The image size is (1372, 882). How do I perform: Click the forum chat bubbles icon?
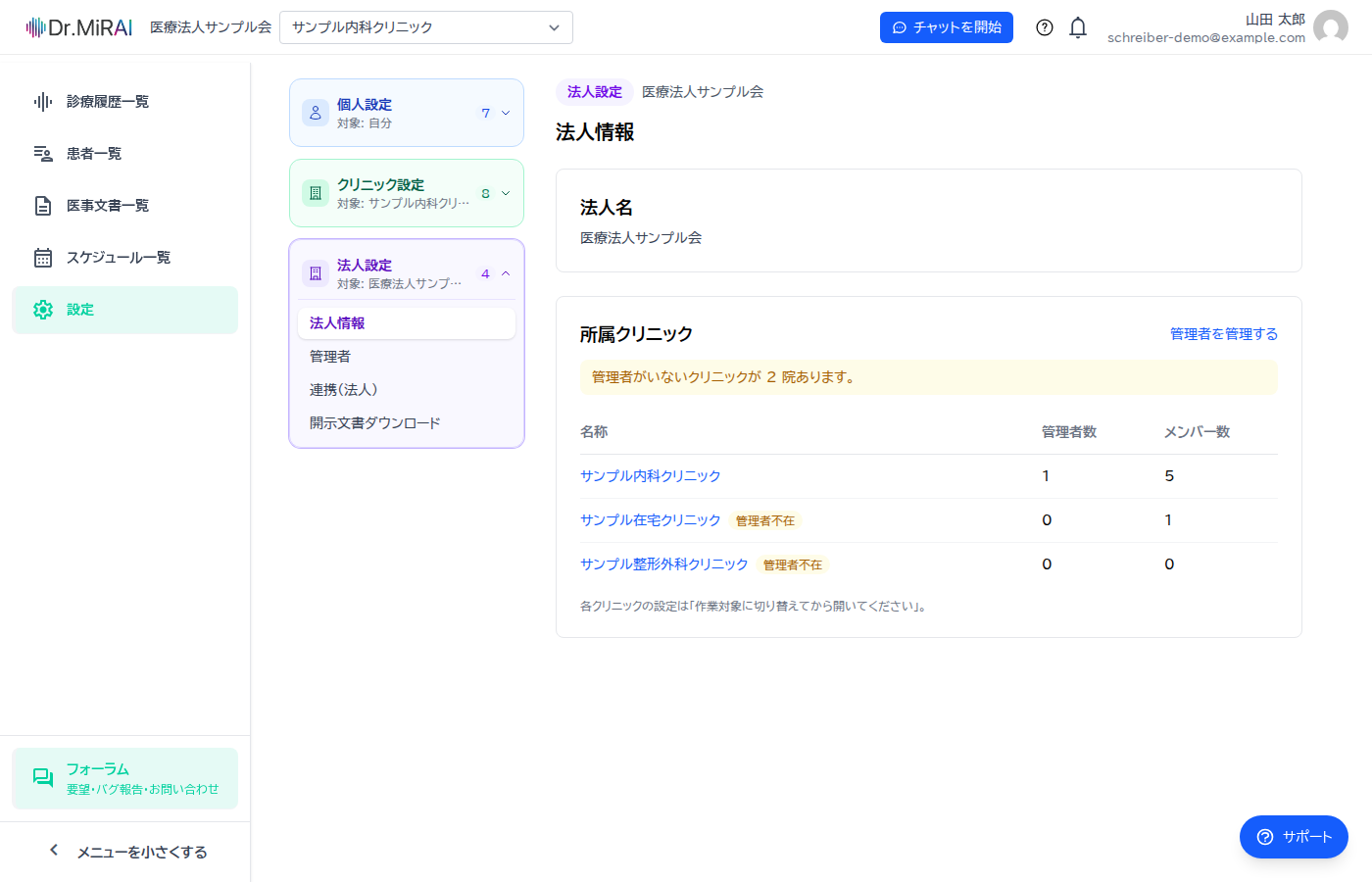point(43,778)
